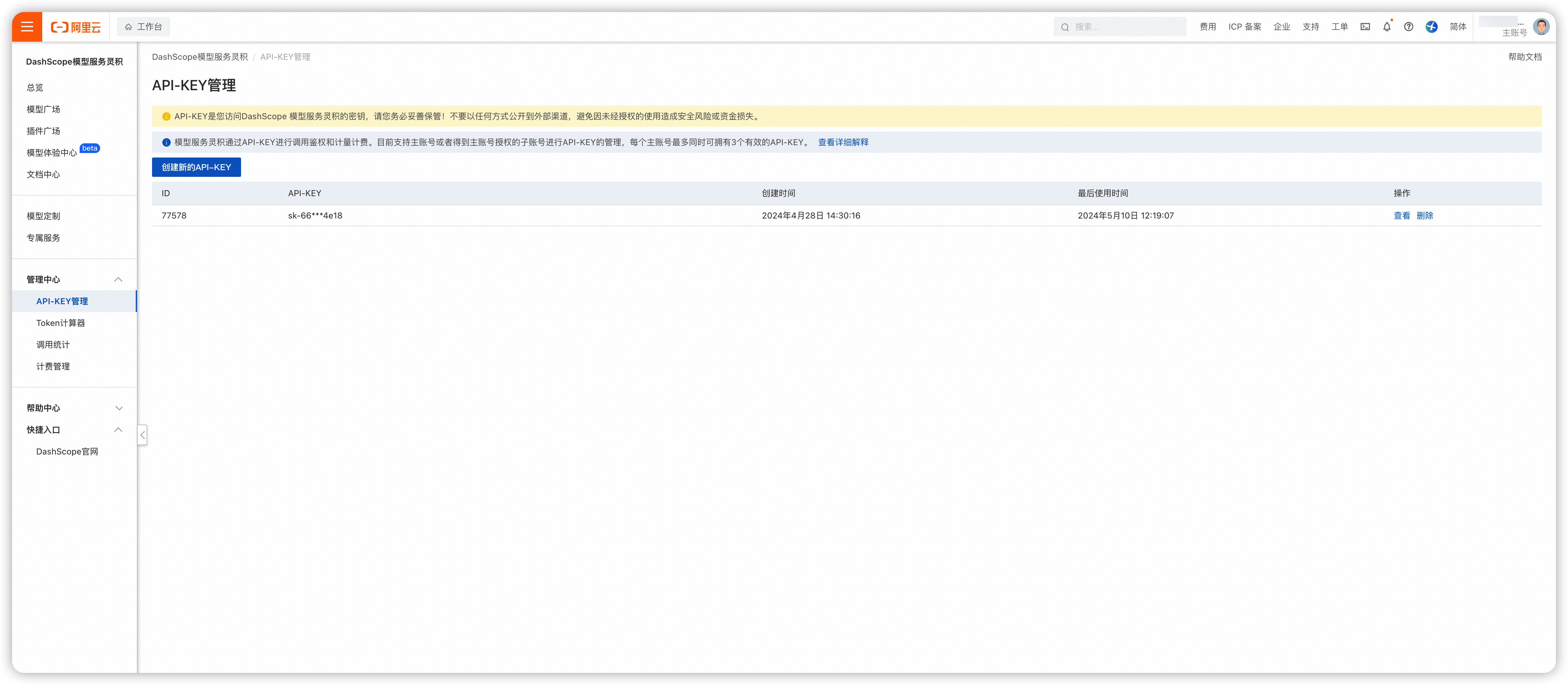Select Token计算器 in the sidebar
This screenshot has width=1568, height=685.
pyautogui.click(x=60, y=323)
